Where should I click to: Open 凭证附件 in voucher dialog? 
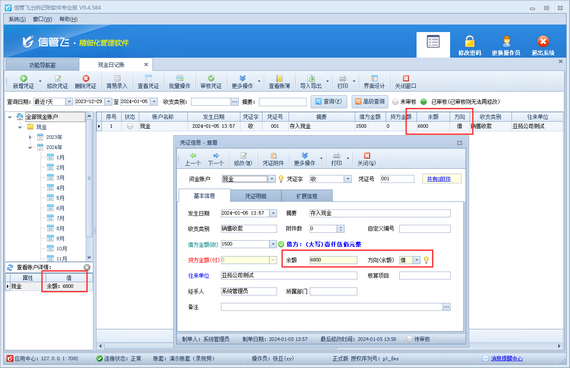pyautogui.click(x=273, y=159)
